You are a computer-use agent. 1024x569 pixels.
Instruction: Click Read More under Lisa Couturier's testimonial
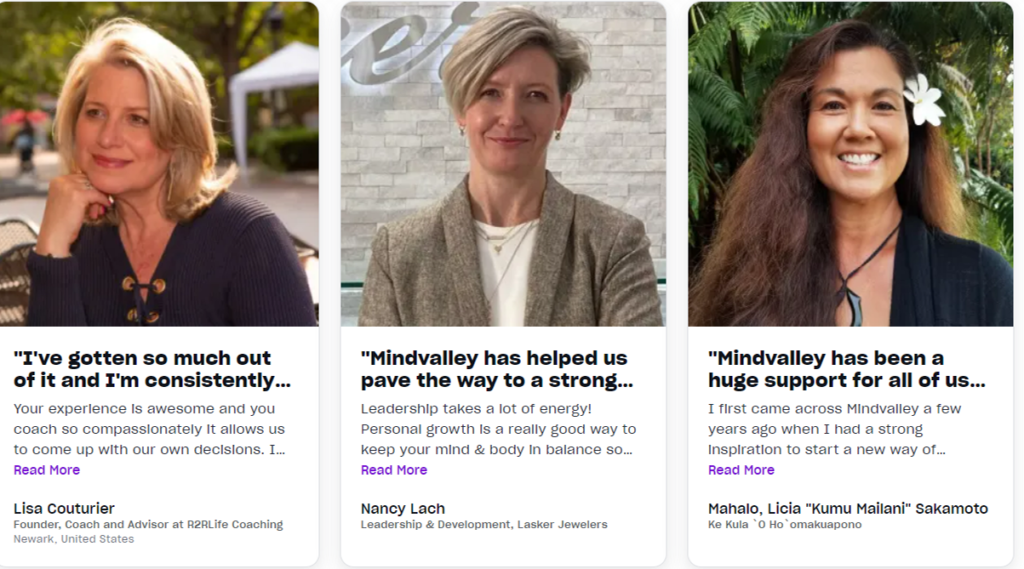pyautogui.click(x=47, y=470)
